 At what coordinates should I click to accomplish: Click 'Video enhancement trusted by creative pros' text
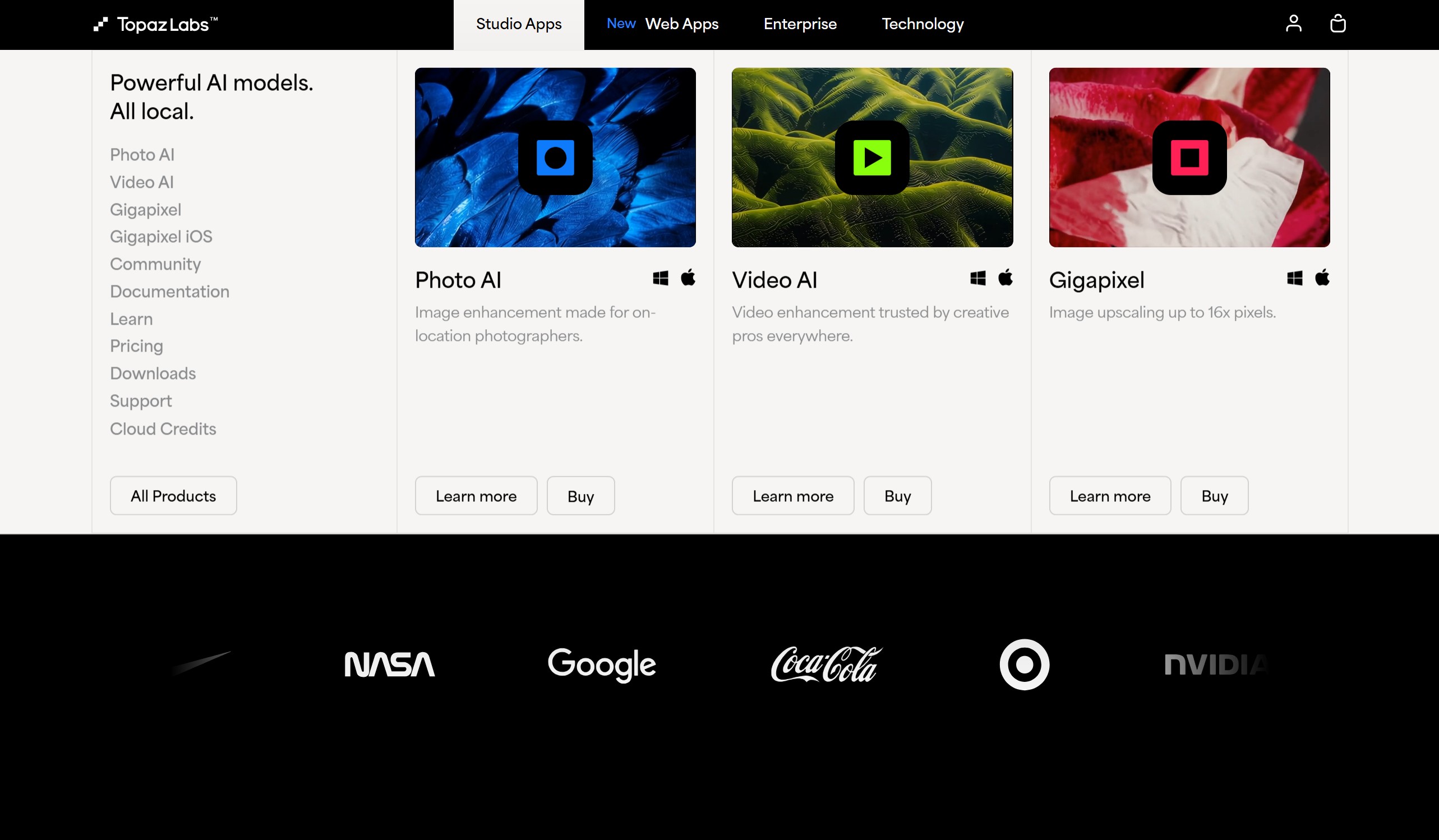(x=870, y=324)
